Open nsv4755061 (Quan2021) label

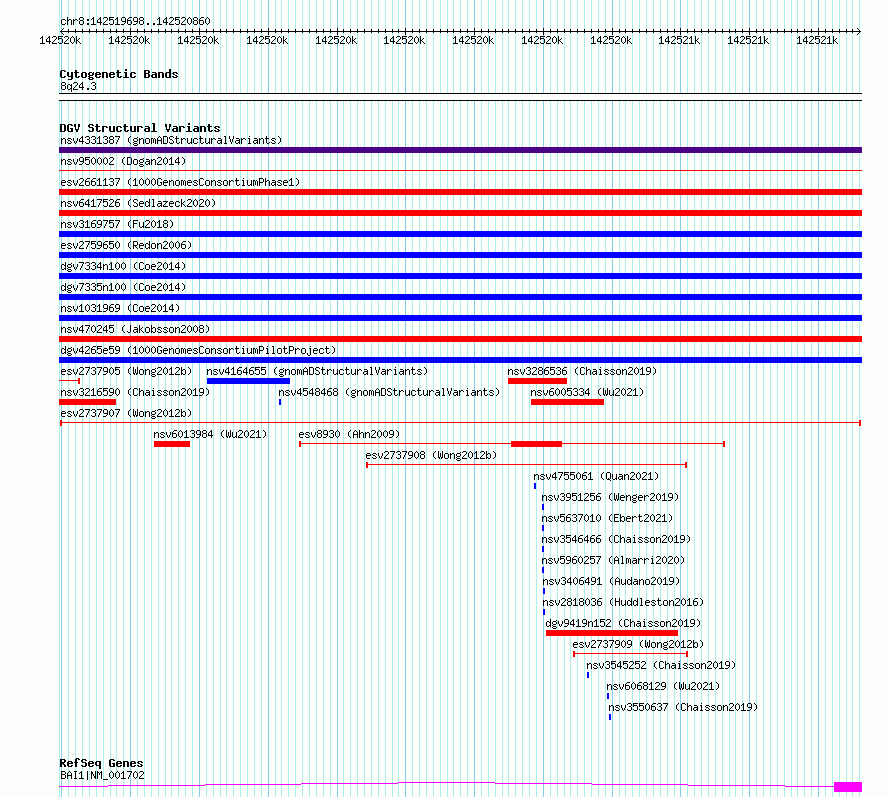click(x=596, y=476)
